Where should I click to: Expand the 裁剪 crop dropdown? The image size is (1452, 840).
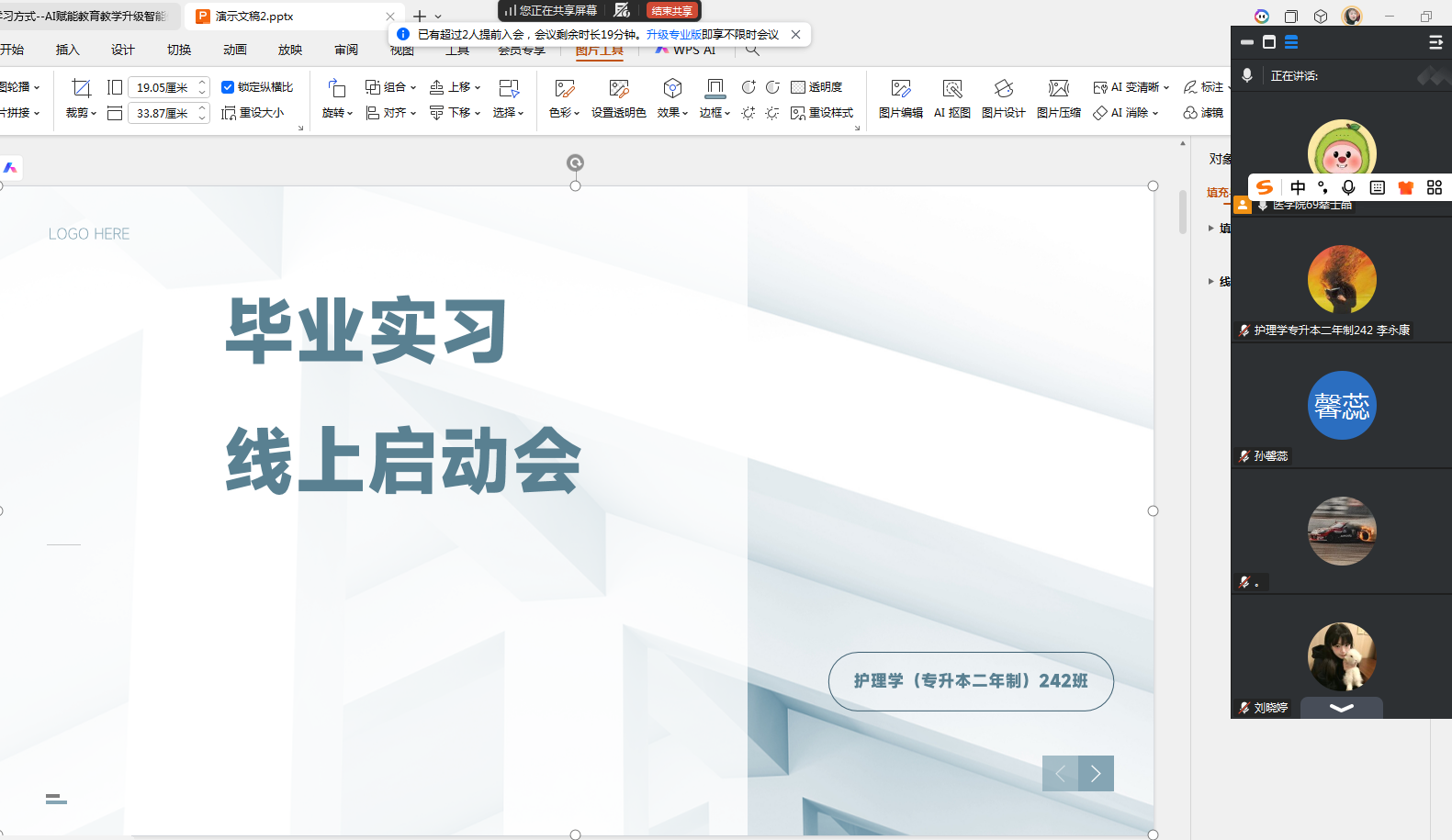point(82,113)
